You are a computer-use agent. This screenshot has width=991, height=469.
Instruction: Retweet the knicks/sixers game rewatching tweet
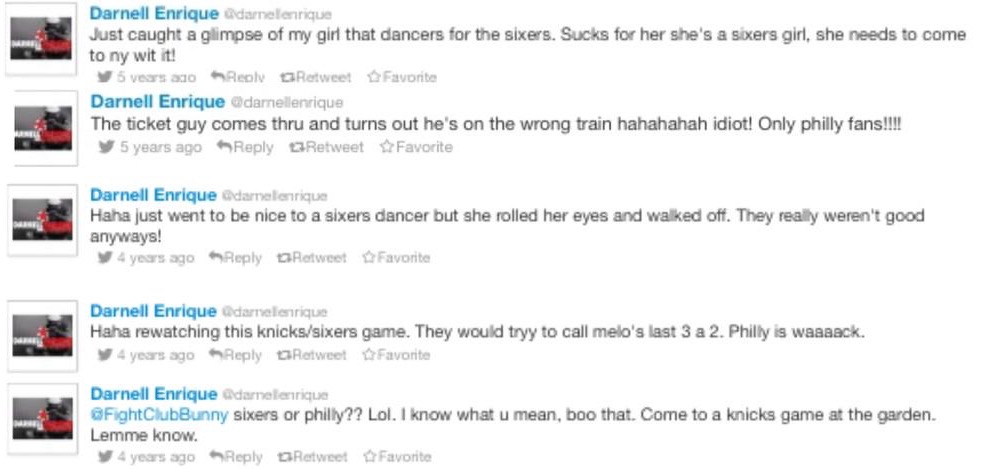coord(314,355)
